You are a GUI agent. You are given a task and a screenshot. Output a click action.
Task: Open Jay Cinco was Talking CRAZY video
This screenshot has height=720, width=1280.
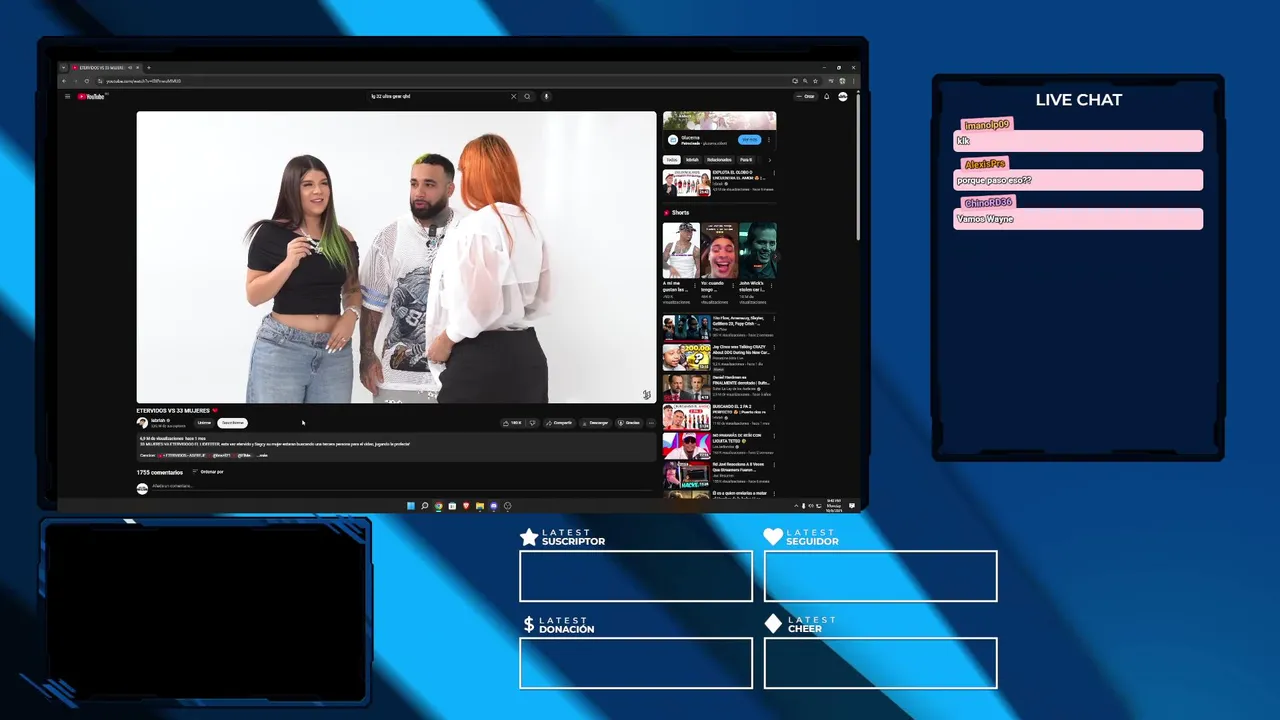[686, 357]
